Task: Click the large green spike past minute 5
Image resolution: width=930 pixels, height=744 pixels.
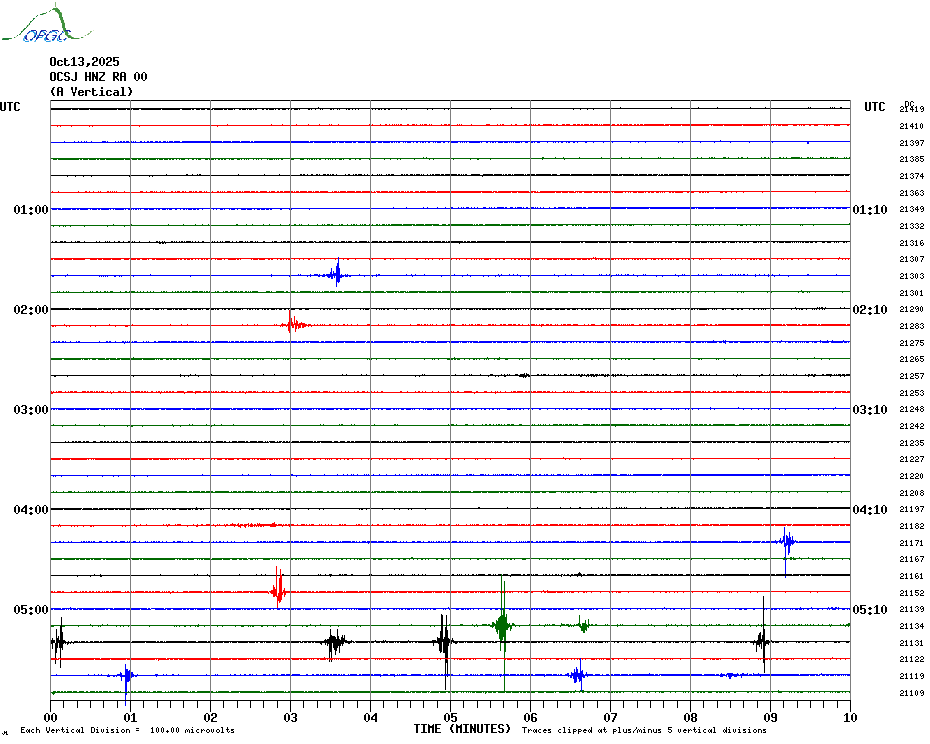Action: click(503, 626)
